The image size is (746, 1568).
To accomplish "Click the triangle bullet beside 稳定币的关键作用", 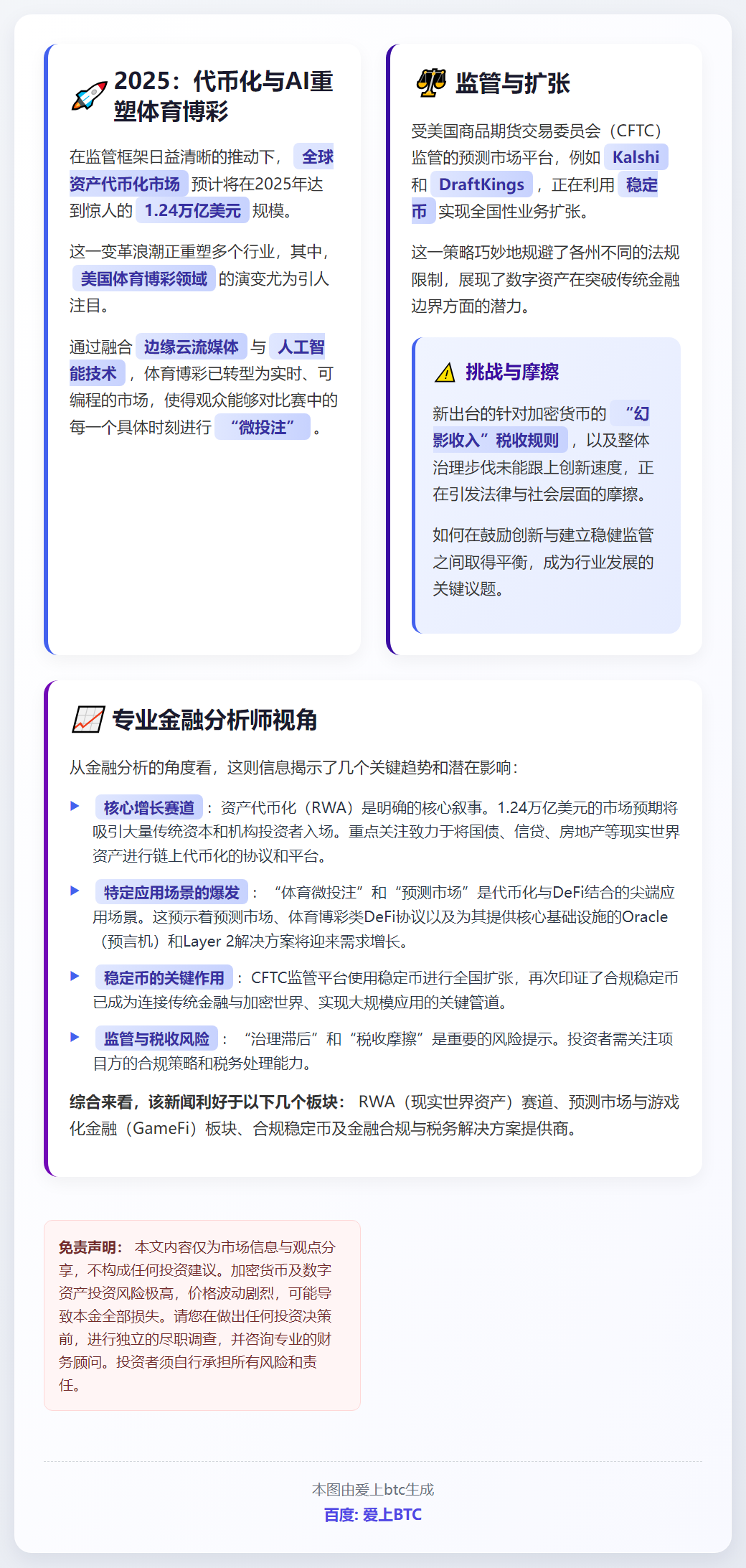I will click(75, 977).
